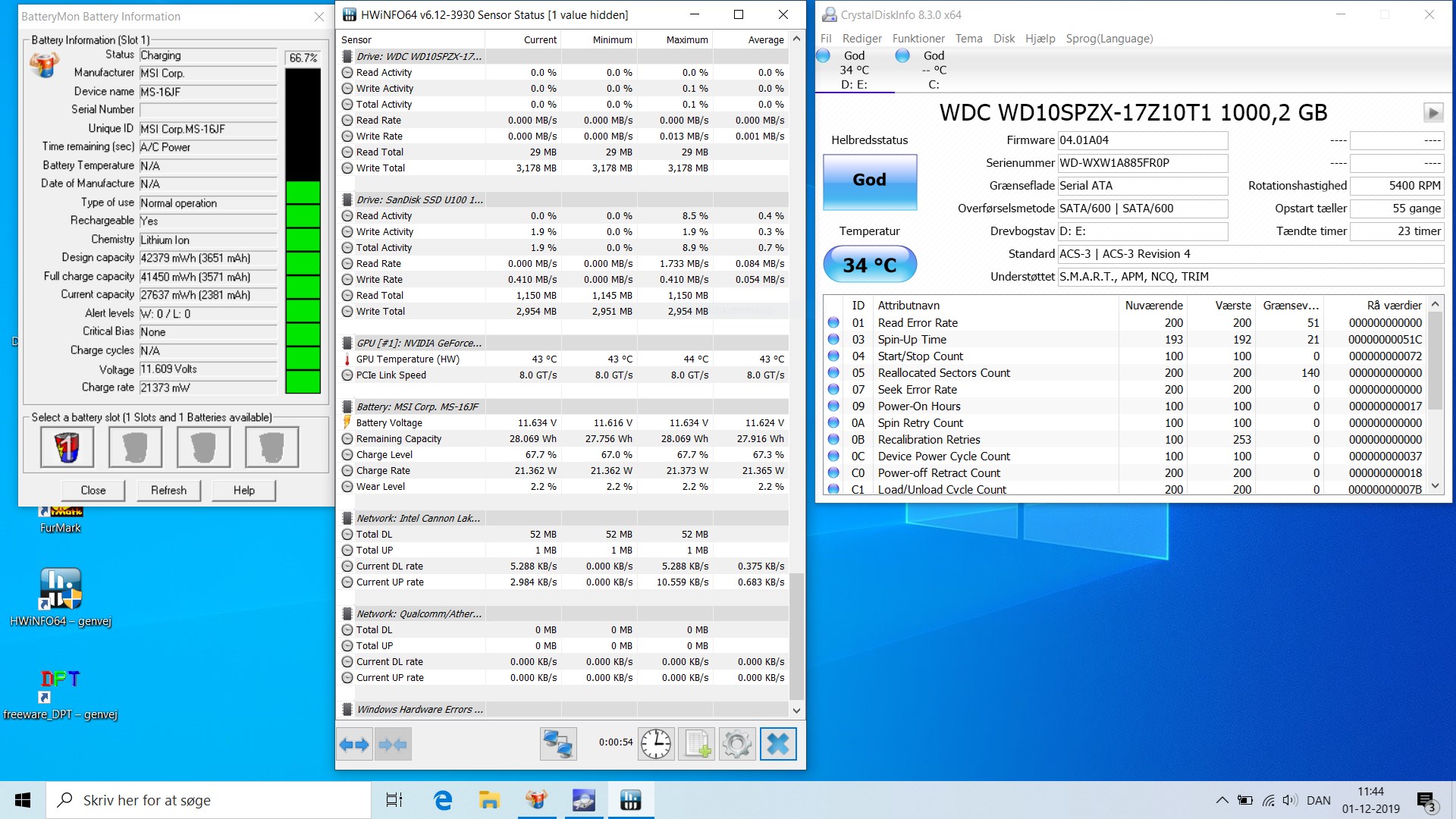This screenshot has width=1456, height=819.
Task: Click battery charge level bar in BatteryMon
Action: pos(303,231)
